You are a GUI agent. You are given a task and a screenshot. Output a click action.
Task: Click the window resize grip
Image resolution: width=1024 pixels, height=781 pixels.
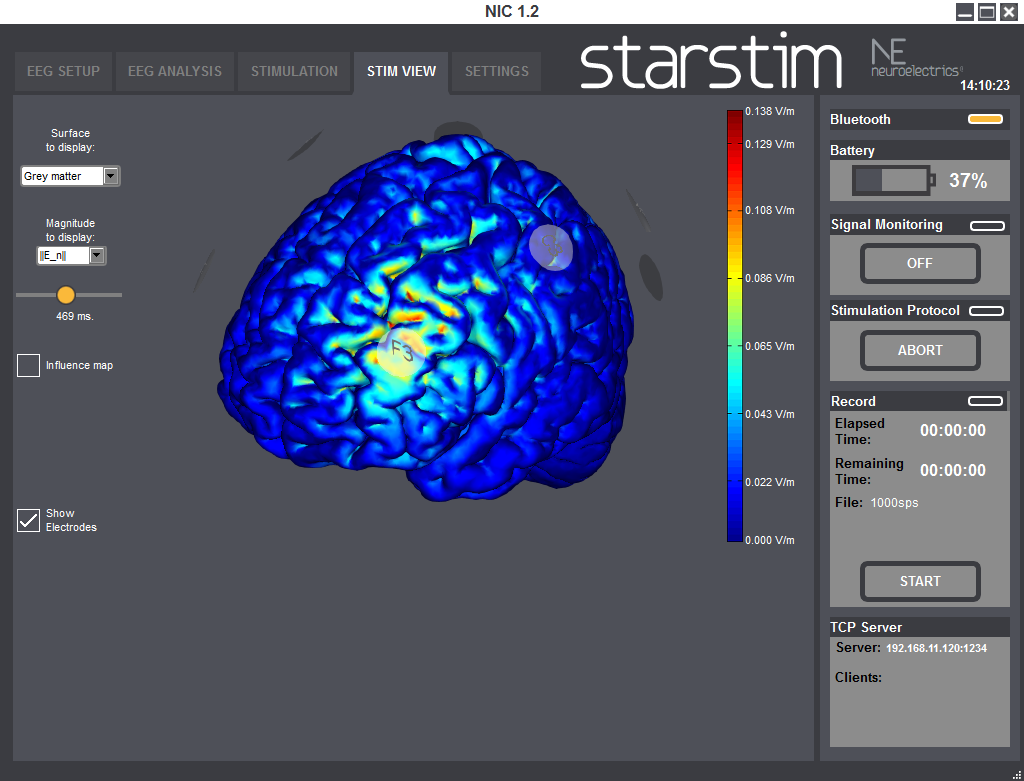[1016, 774]
